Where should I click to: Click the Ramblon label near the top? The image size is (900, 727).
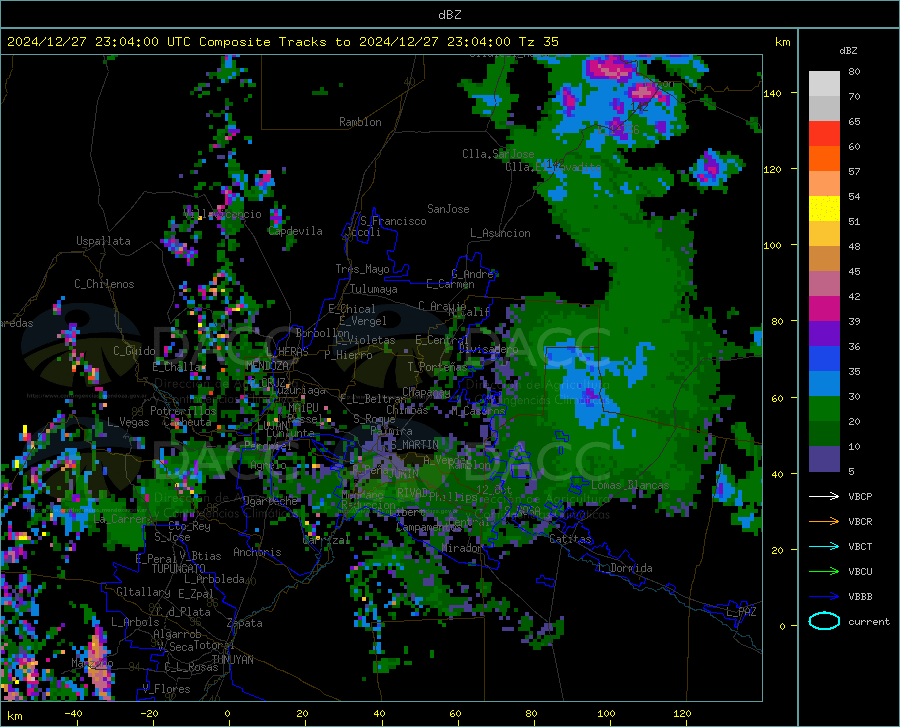pyautogui.click(x=360, y=122)
